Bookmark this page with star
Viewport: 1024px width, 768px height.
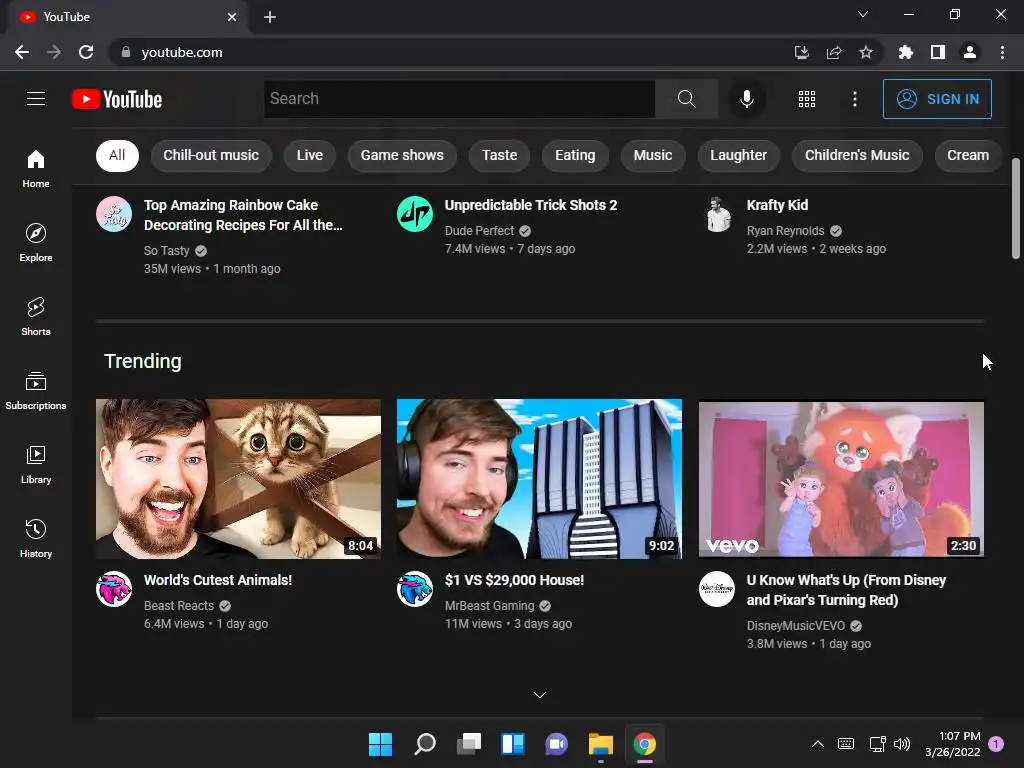click(x=866, y=52)
